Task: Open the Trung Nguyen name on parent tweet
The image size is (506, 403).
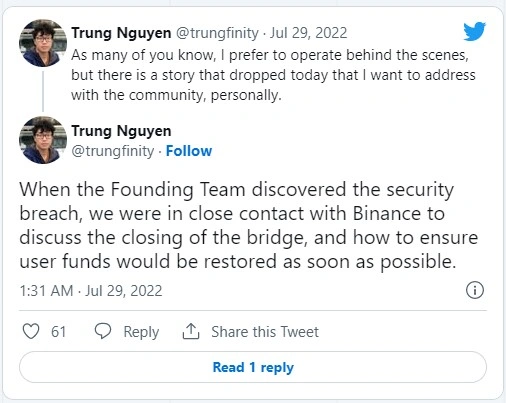Action: [121, 33]
